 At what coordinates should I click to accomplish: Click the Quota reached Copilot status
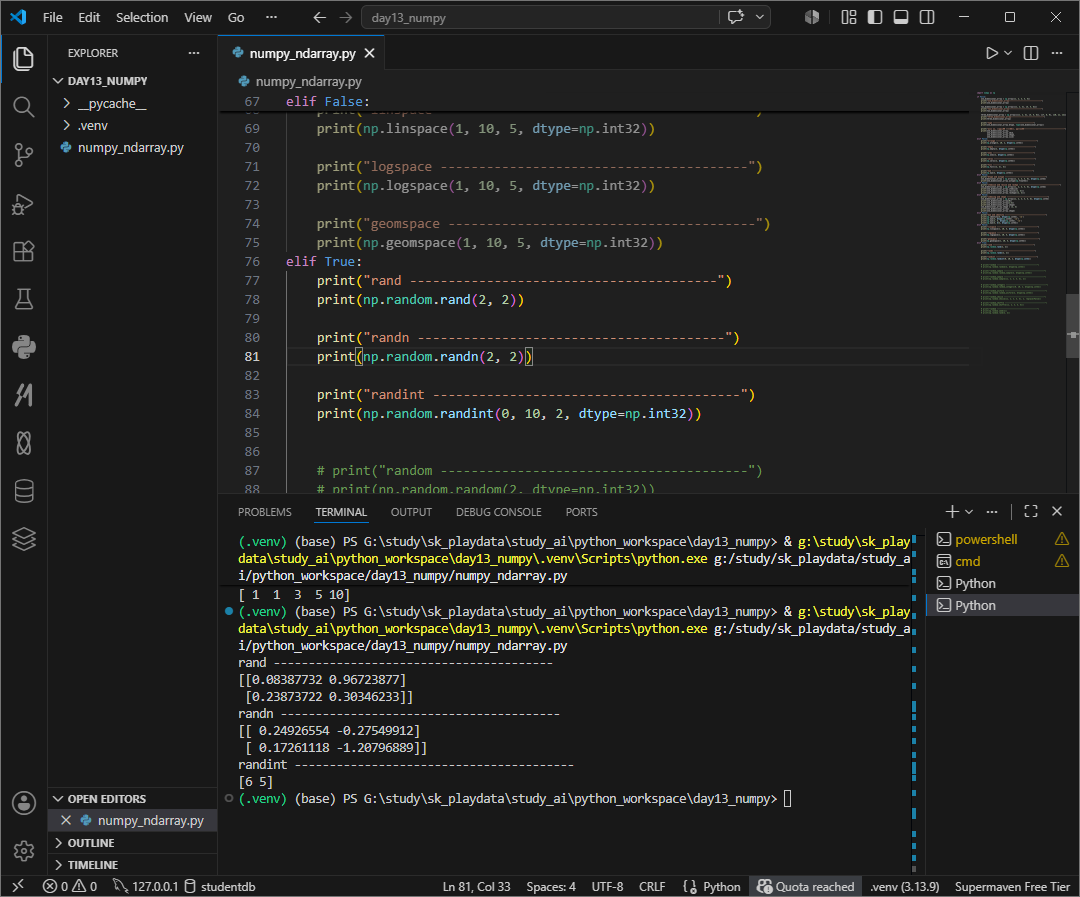pyautogui.click(x=805, y=887)
